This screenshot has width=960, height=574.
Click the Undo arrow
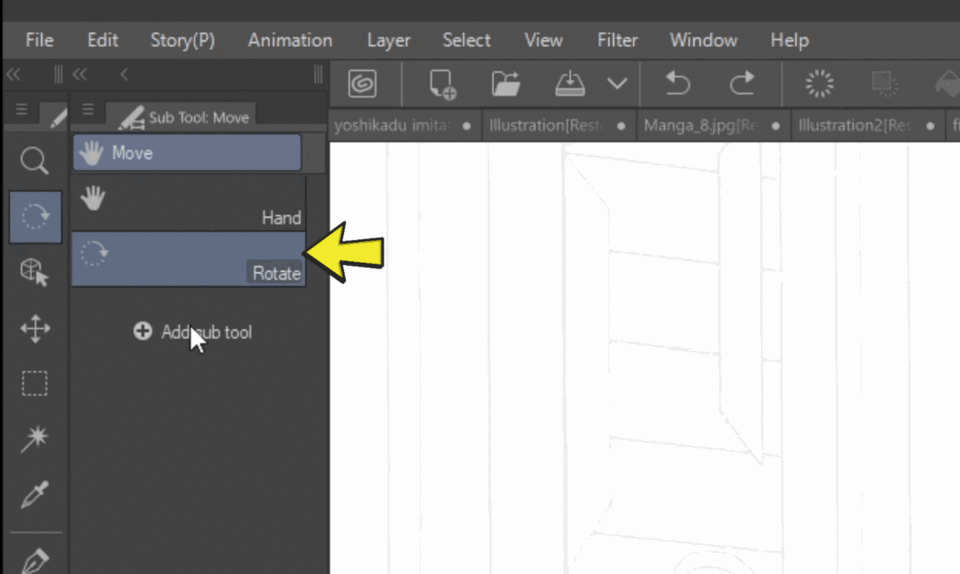point(678,83)
